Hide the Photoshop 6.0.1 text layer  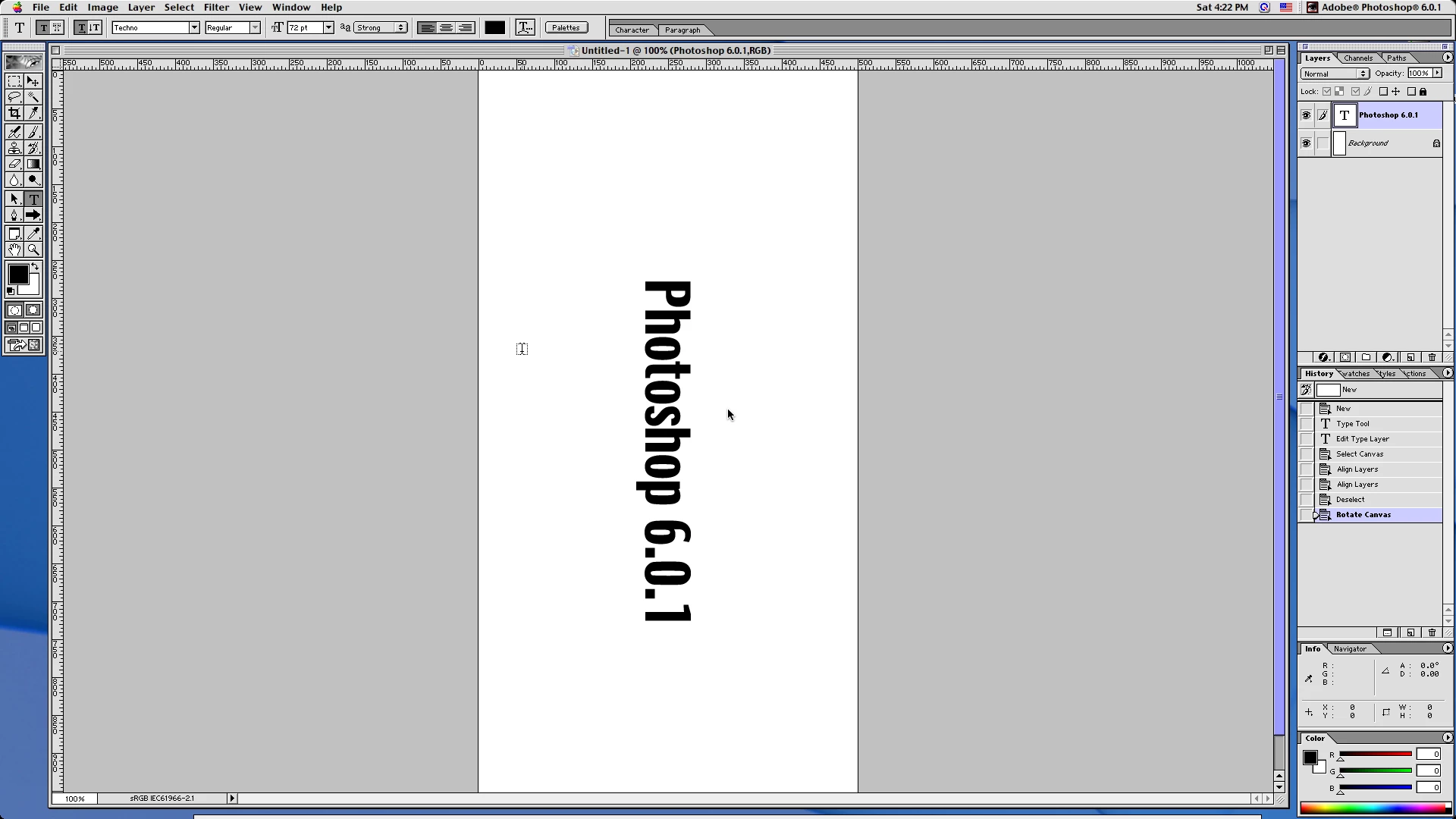1306,115
